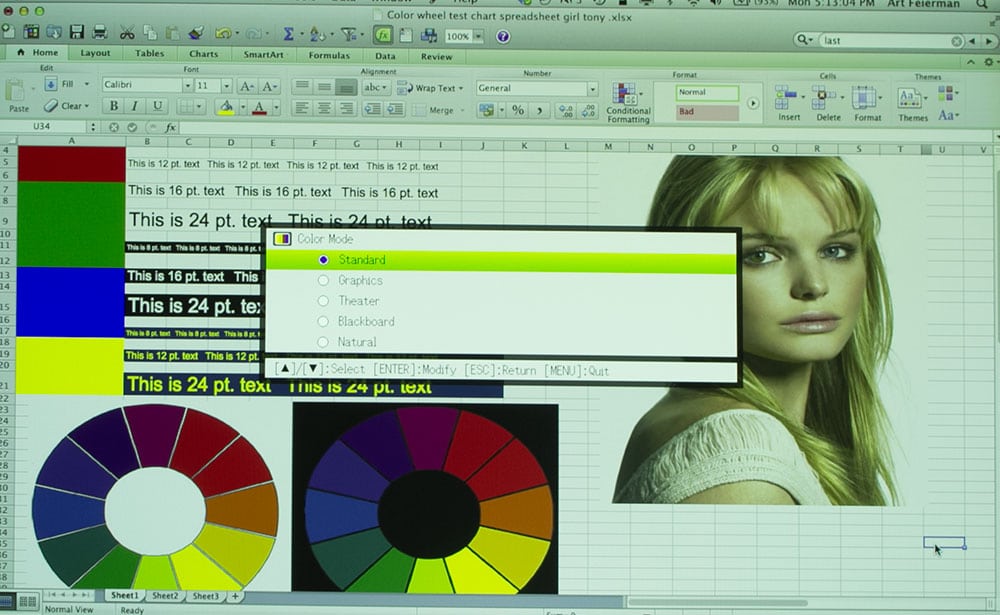Select the Standard color mode radio button
Image resolution: width=1000 pixels, height=615 pixels.
point(323,260)
